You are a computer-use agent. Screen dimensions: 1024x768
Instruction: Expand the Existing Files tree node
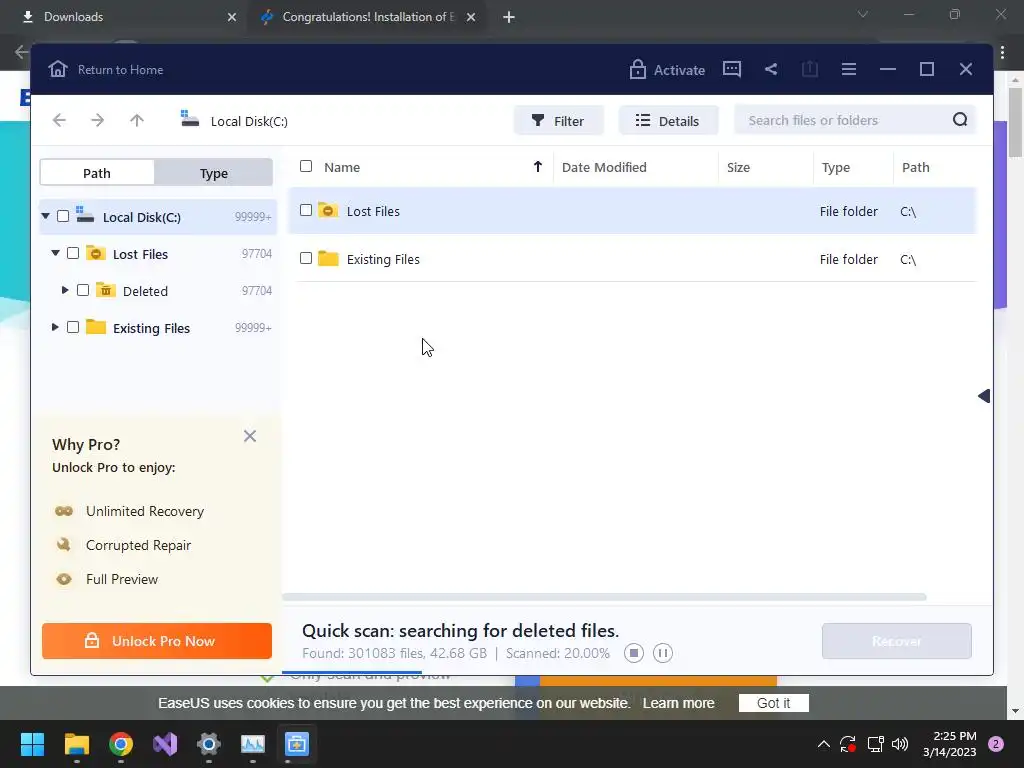pyautogui.click(x=55, y=327)
